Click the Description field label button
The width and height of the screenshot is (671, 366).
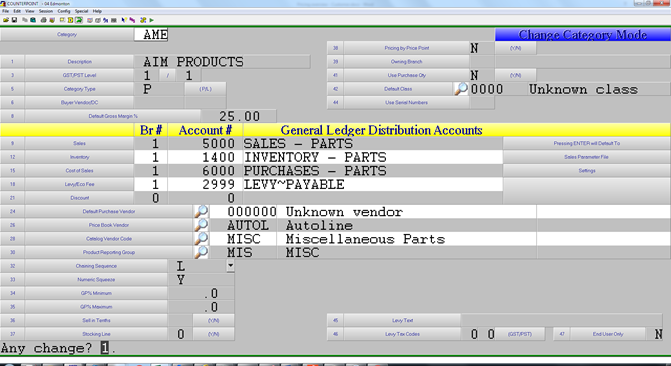point(79,62)
